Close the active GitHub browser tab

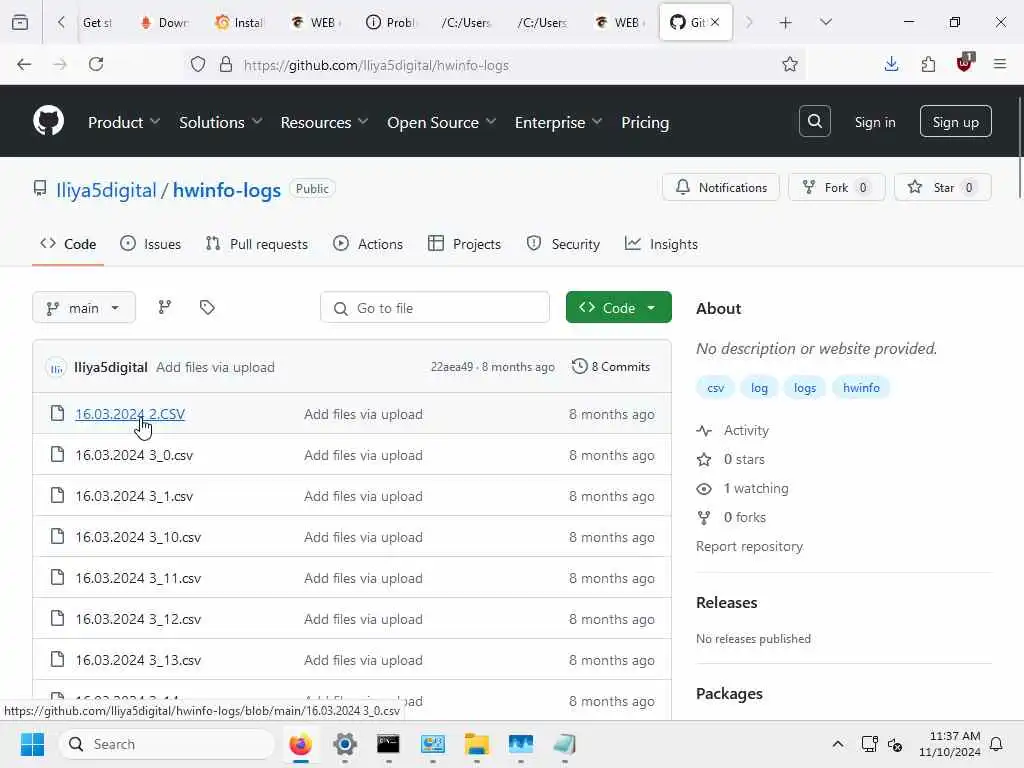(x=716, y=22)
